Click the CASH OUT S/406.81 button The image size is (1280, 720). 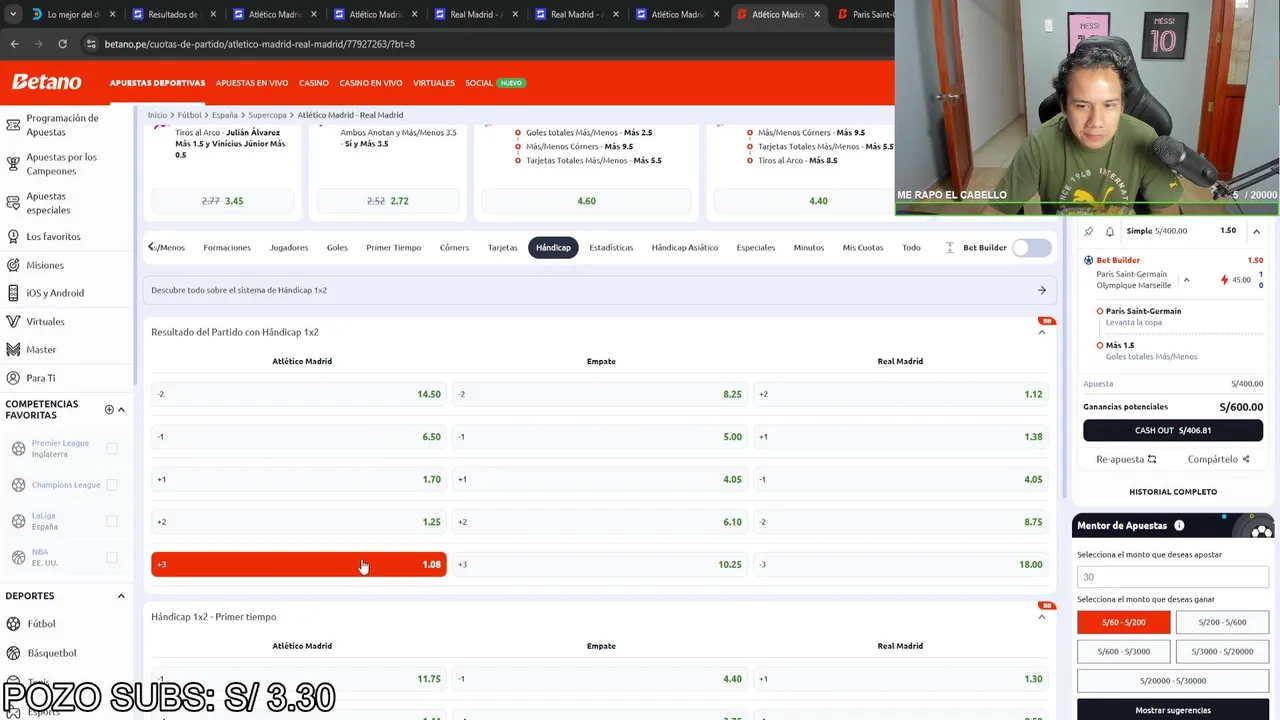pos(1173,430)
